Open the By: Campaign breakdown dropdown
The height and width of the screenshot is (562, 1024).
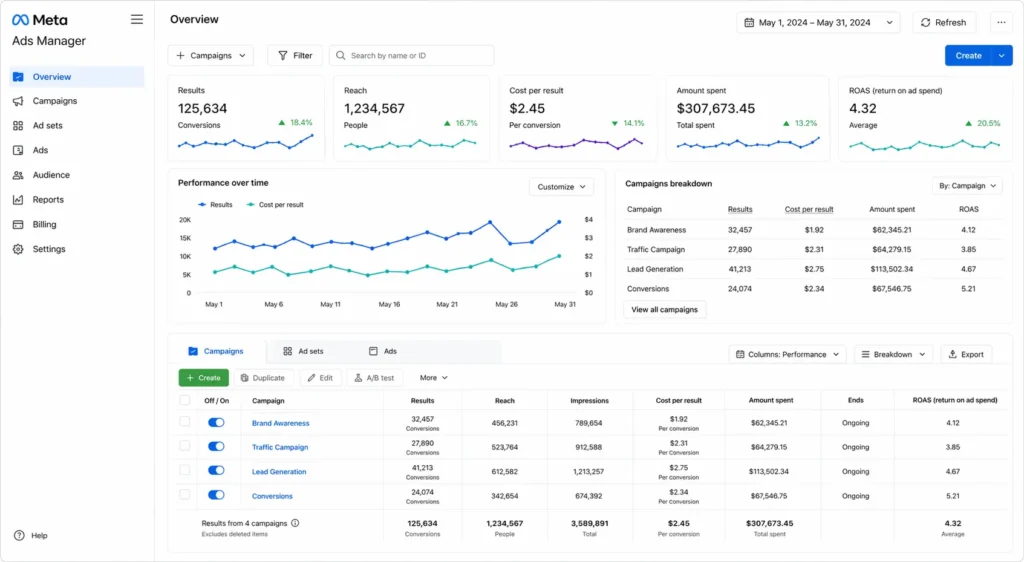point(968,185)
